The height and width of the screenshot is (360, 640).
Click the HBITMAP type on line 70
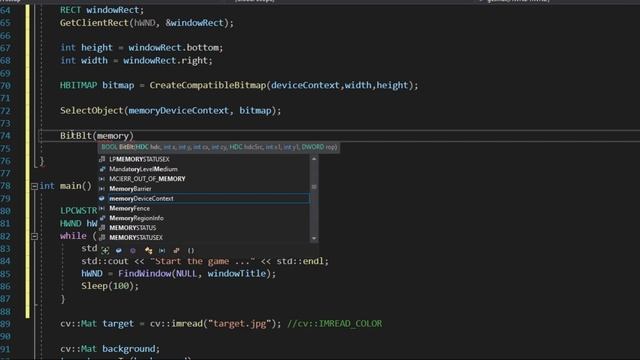[78, 85]
